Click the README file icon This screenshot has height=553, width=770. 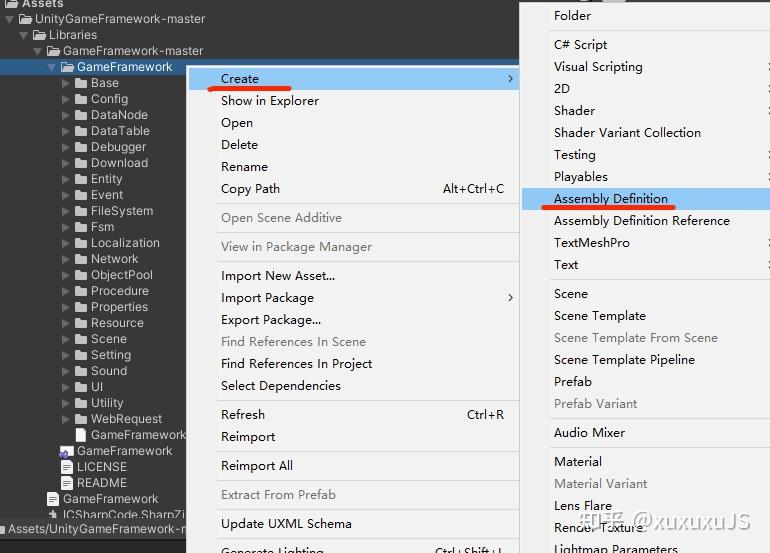coord(67,483)
